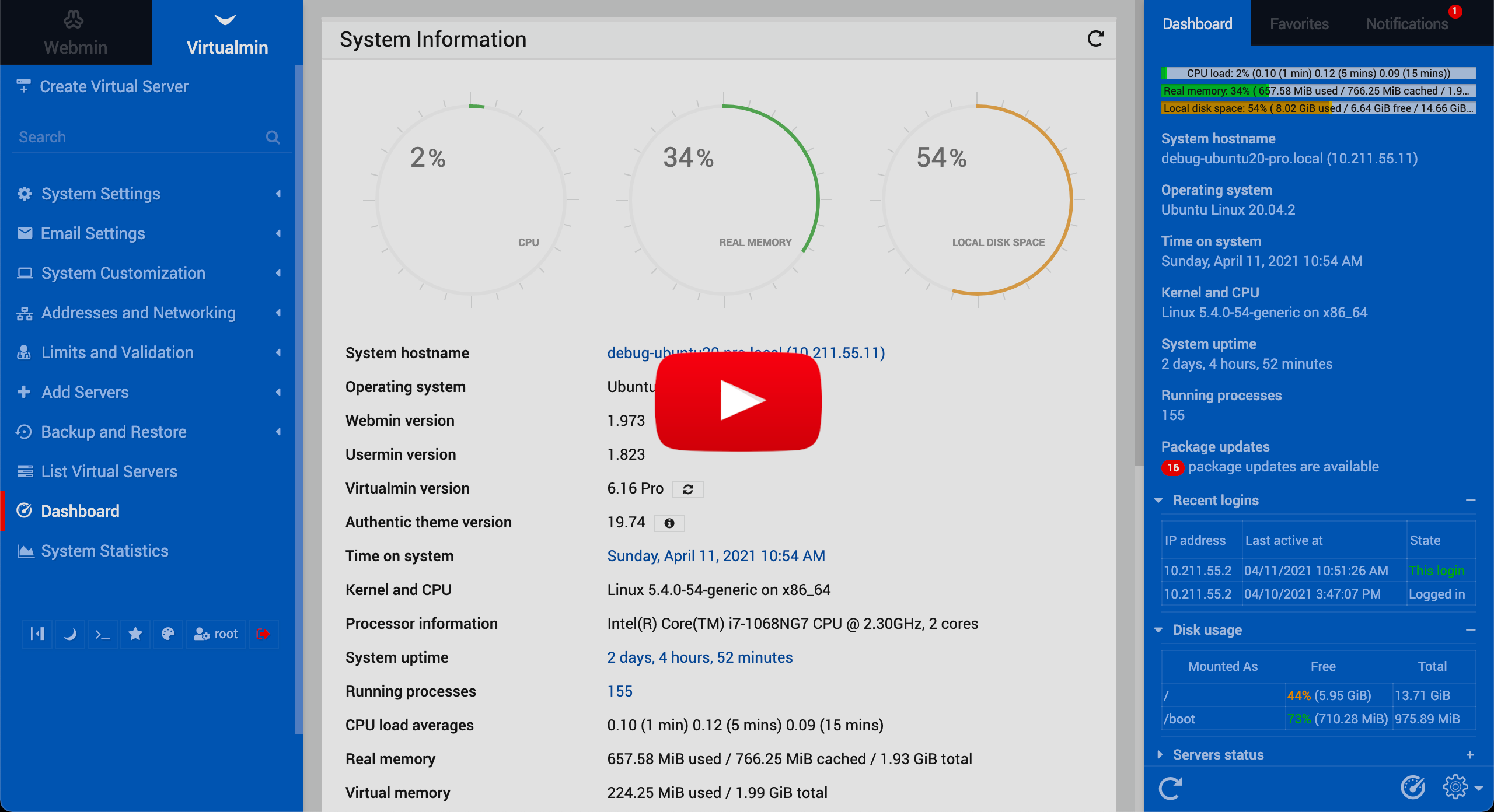This screenshot has width=1494, height=812.
Task: Collapse Disk usage section triangle
Action: pyautogui.click(x=1158, y=630)
